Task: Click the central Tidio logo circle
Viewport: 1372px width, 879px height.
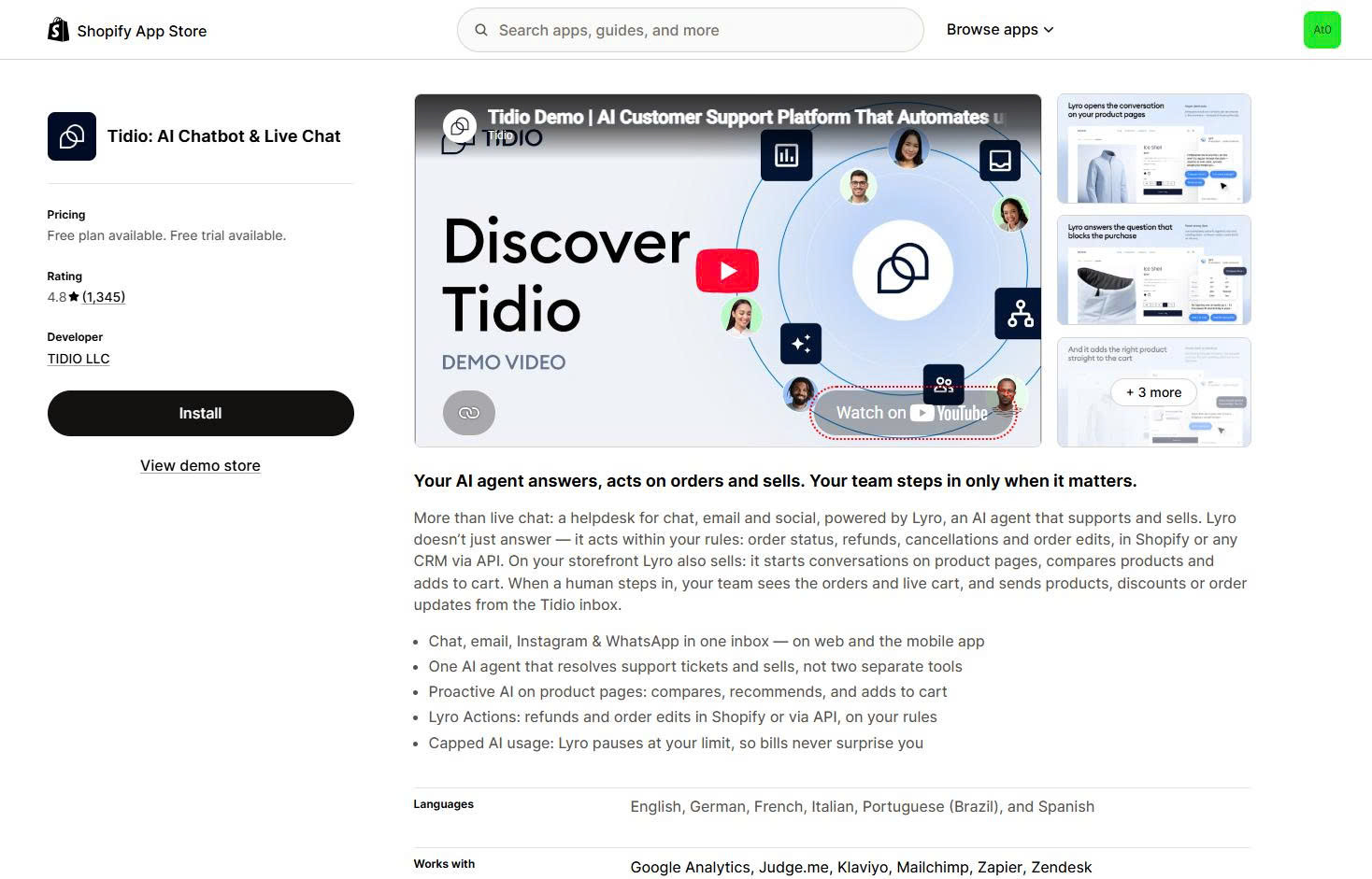Action: click(x=903, y=270)
